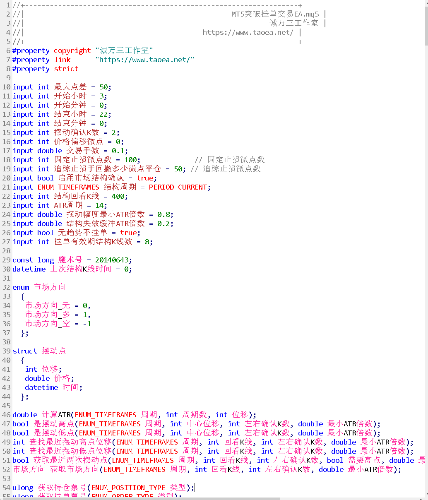The image size is (428, 500).
Task: Click the "int" keyword starting line 49
Action: [x=19, y=442]
